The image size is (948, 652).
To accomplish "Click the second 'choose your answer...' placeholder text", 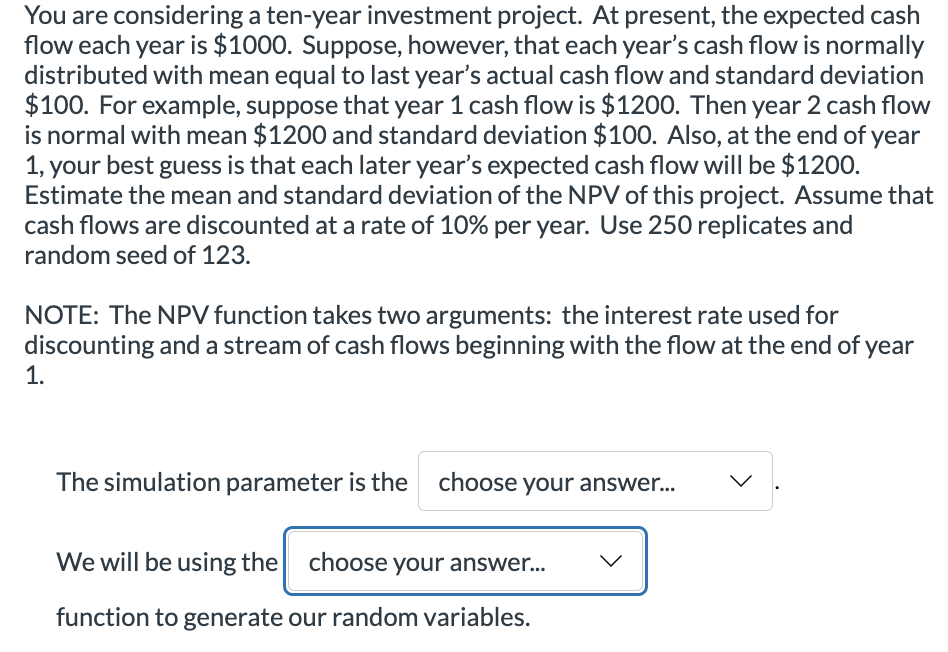I will pos(428,562).
